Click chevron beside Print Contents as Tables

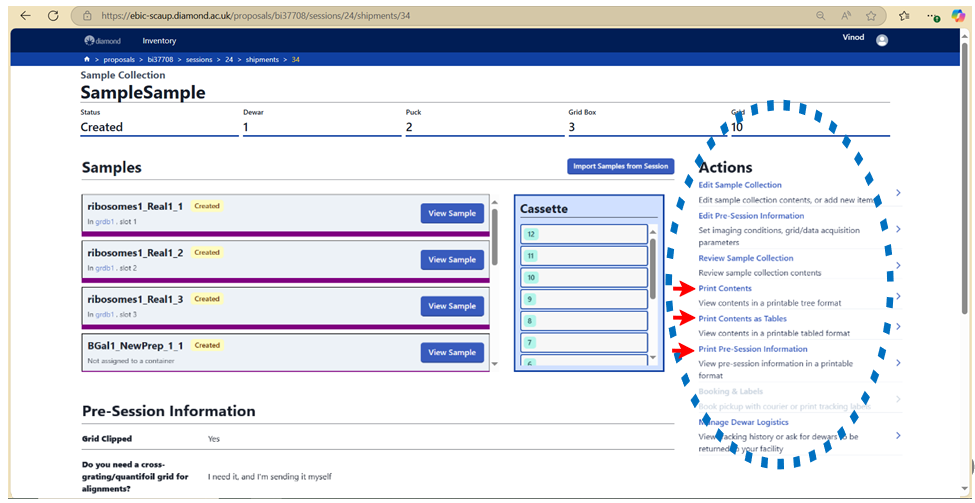tap(898, 326)
